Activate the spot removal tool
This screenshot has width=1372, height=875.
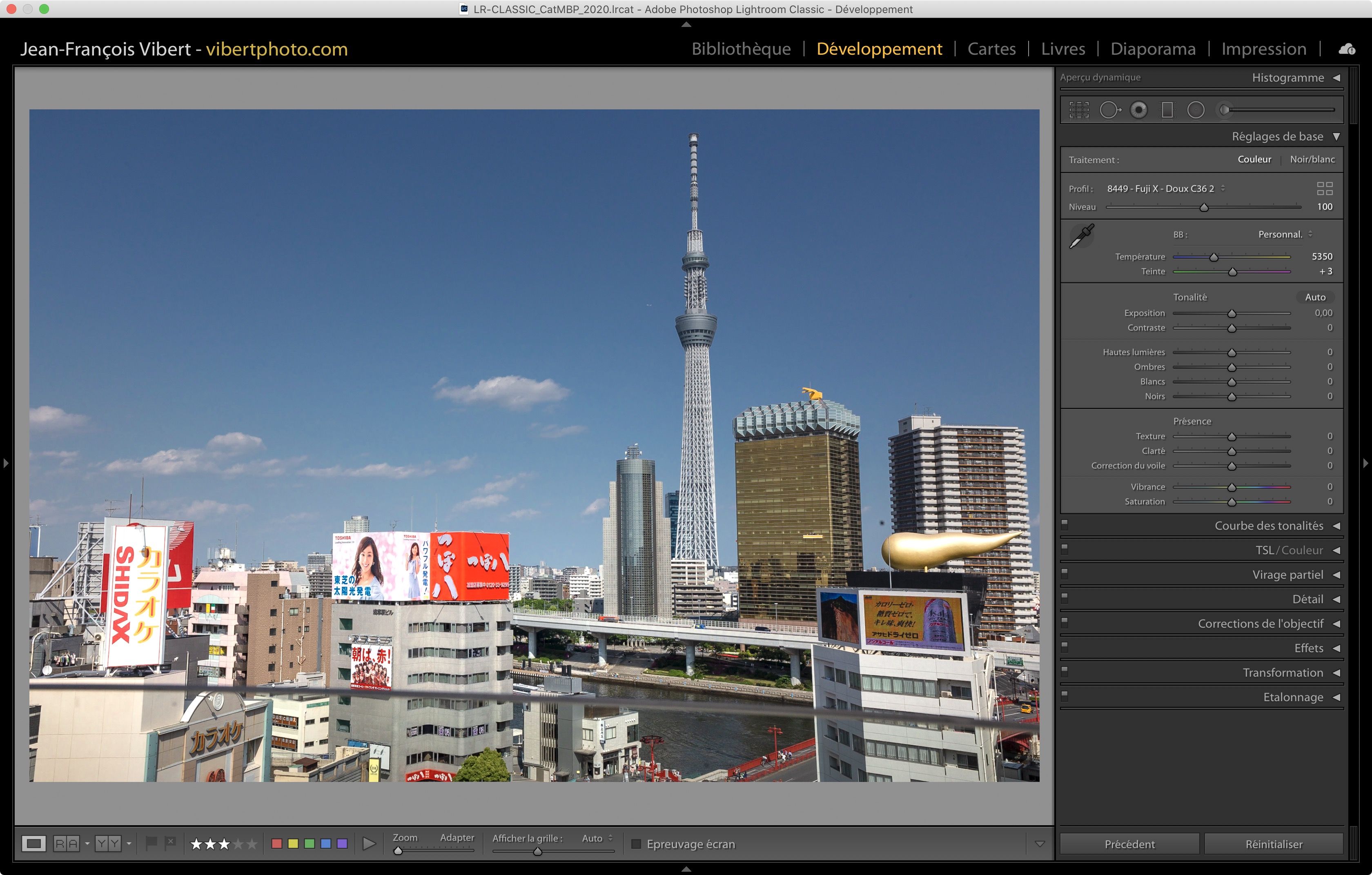click(x=1109, y=110)
